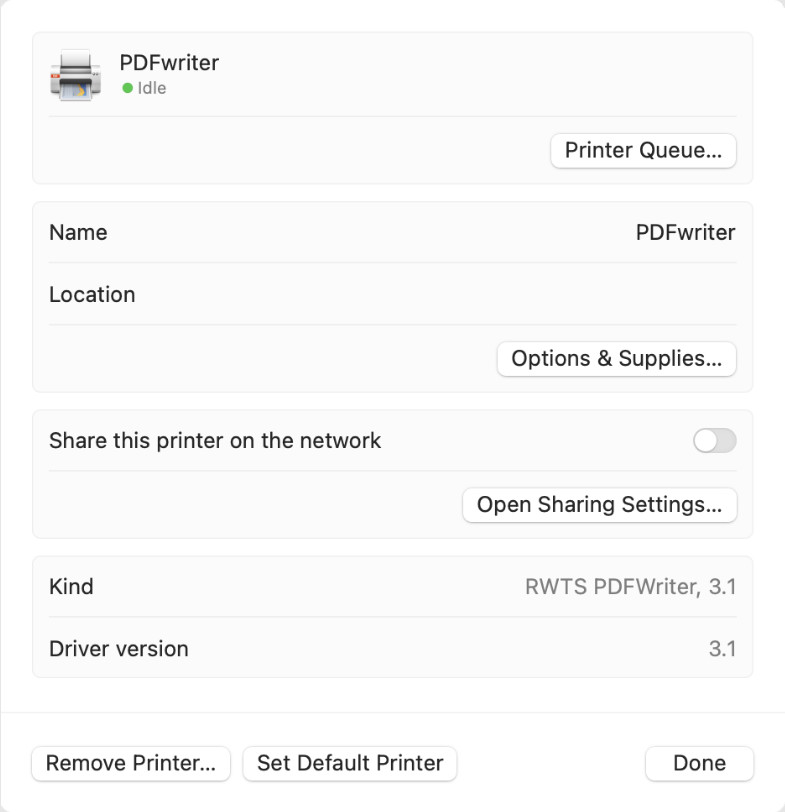785x812 pixels.
Task: Click the PDFwriter name field value
Action: pos(685,233)
